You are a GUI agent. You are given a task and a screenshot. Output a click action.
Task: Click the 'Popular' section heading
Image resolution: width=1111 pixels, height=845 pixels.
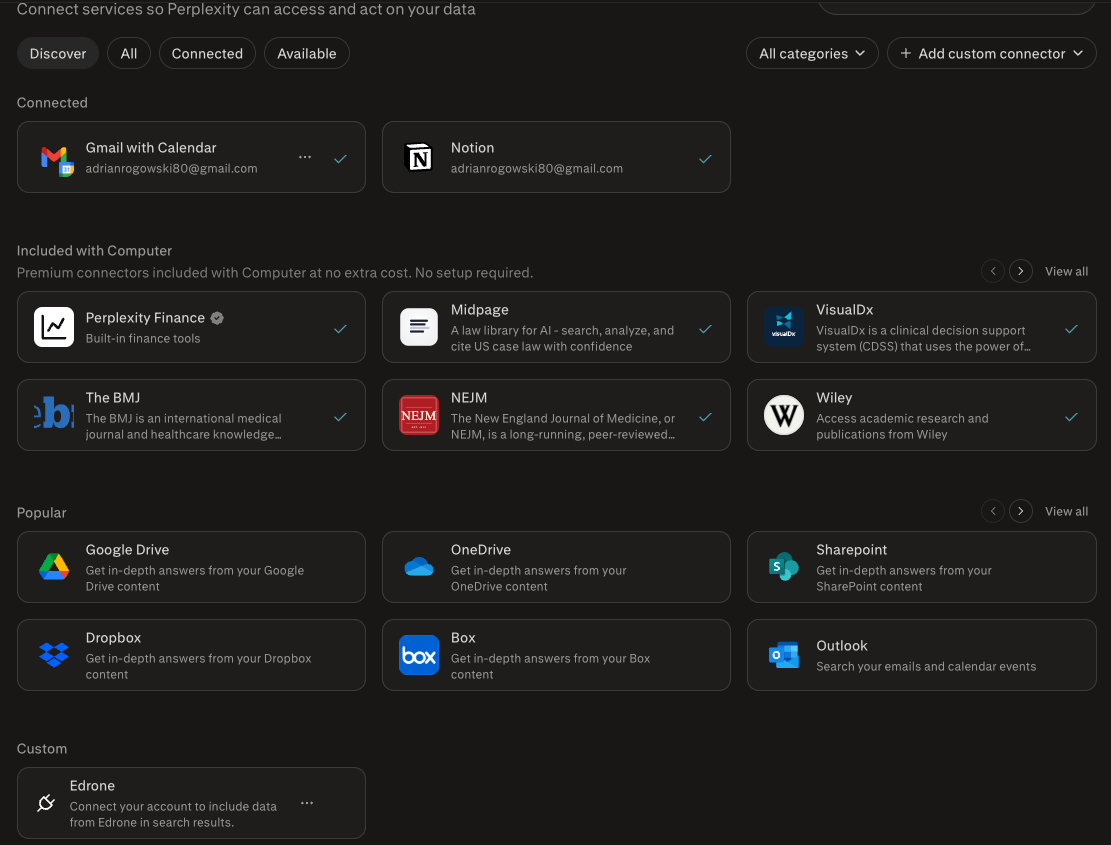click(x=41, y=513)
